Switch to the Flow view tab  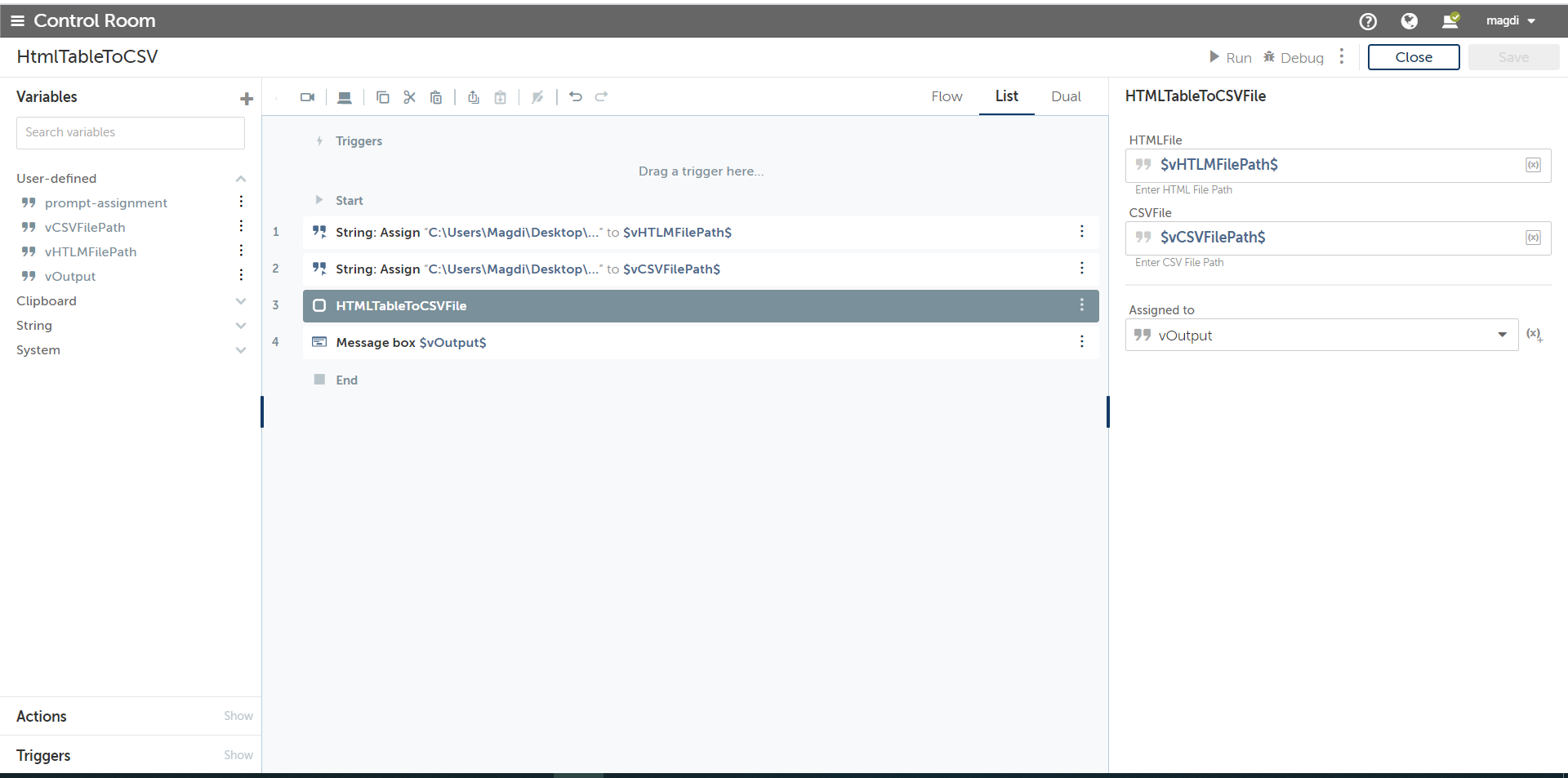point(947,96)
